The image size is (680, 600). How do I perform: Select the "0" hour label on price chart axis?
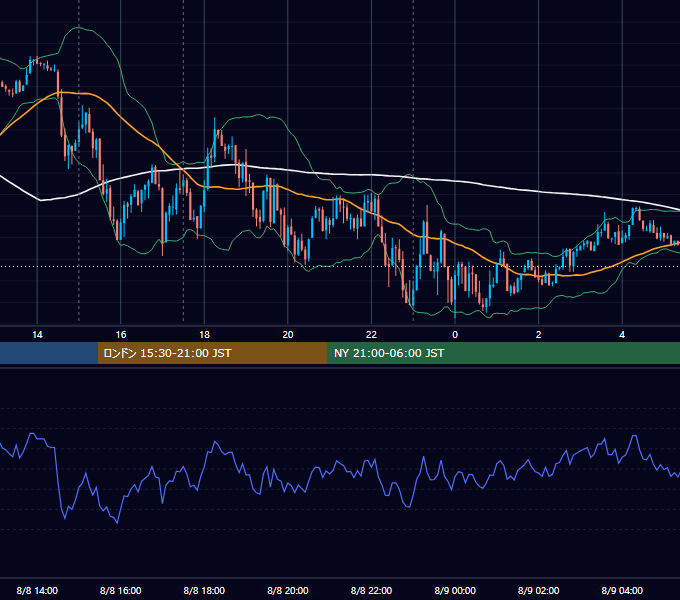pyautogui.click(x=455, y=335)
